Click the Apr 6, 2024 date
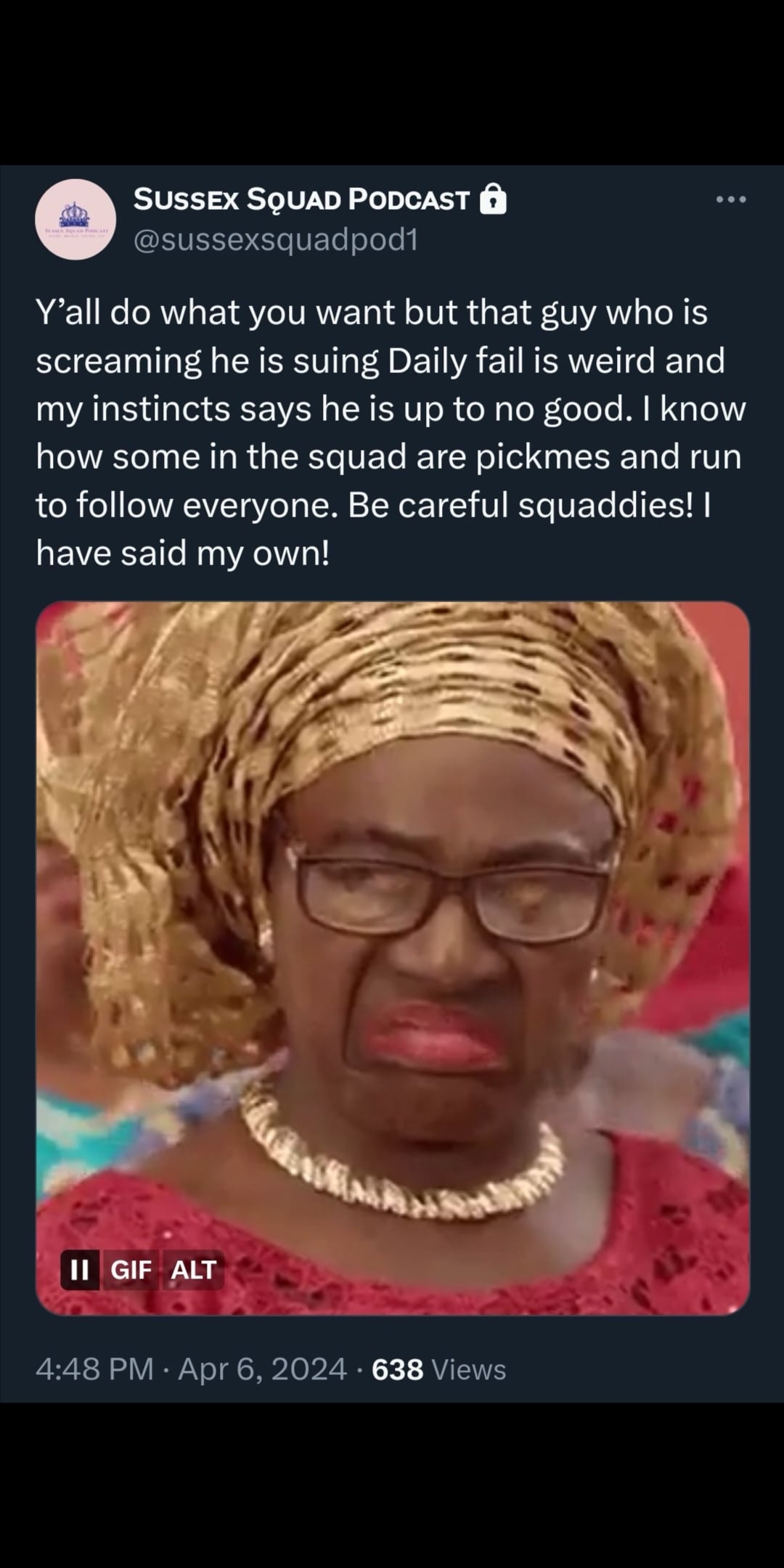The image size is (784, 1568). click(x=262, y=1370)
